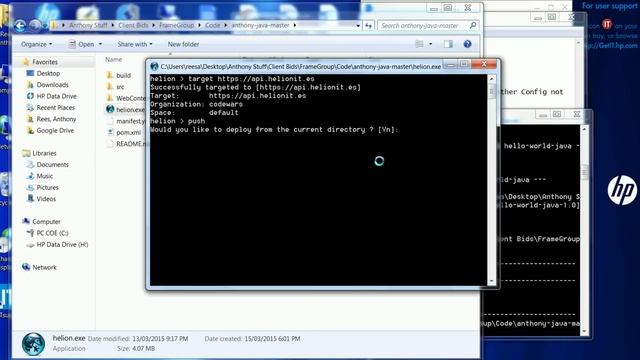Select the src folder

pyautogui.click(x=120, y=87)
